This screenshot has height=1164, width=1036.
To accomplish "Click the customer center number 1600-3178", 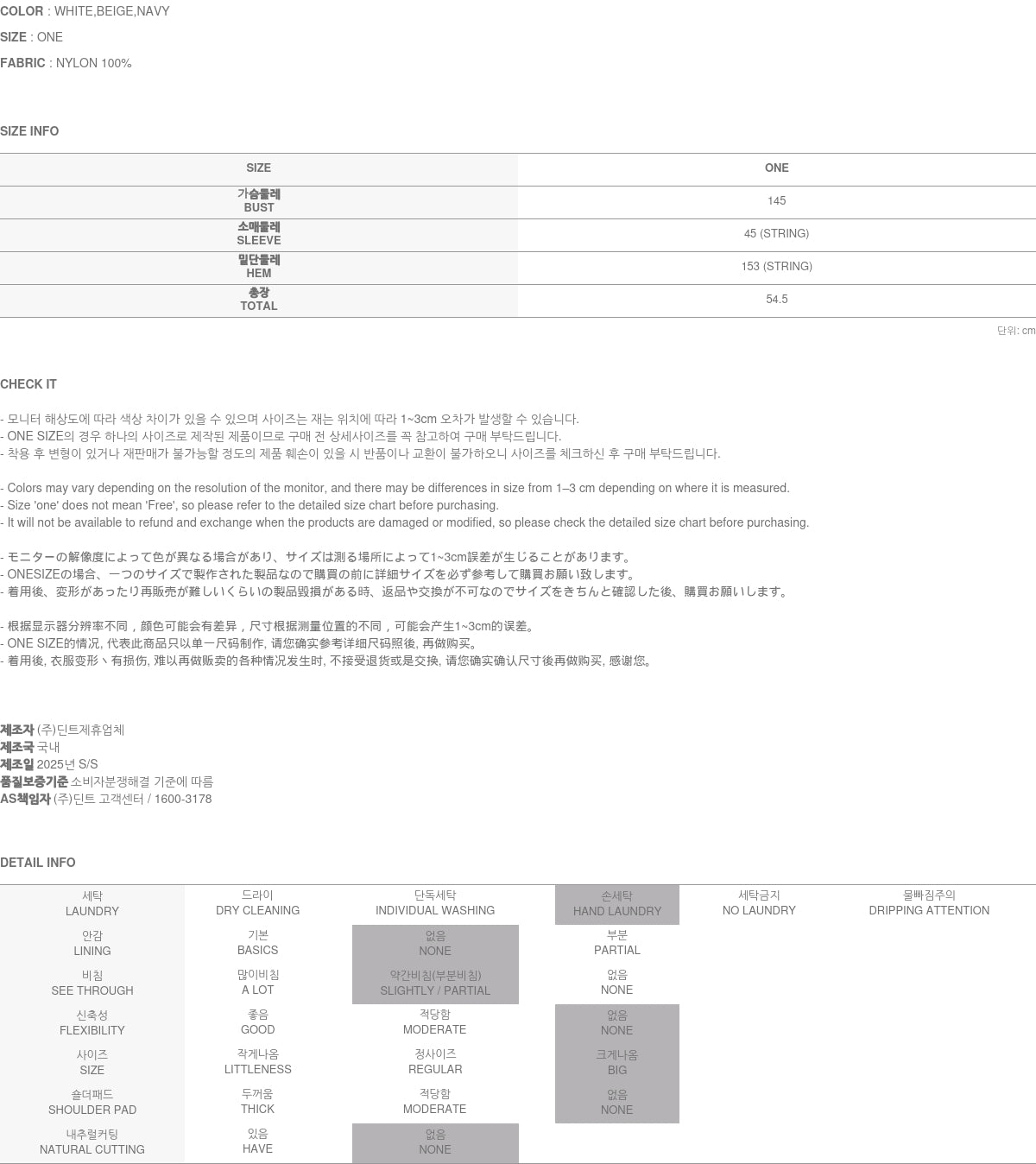I will coord(183,799).
